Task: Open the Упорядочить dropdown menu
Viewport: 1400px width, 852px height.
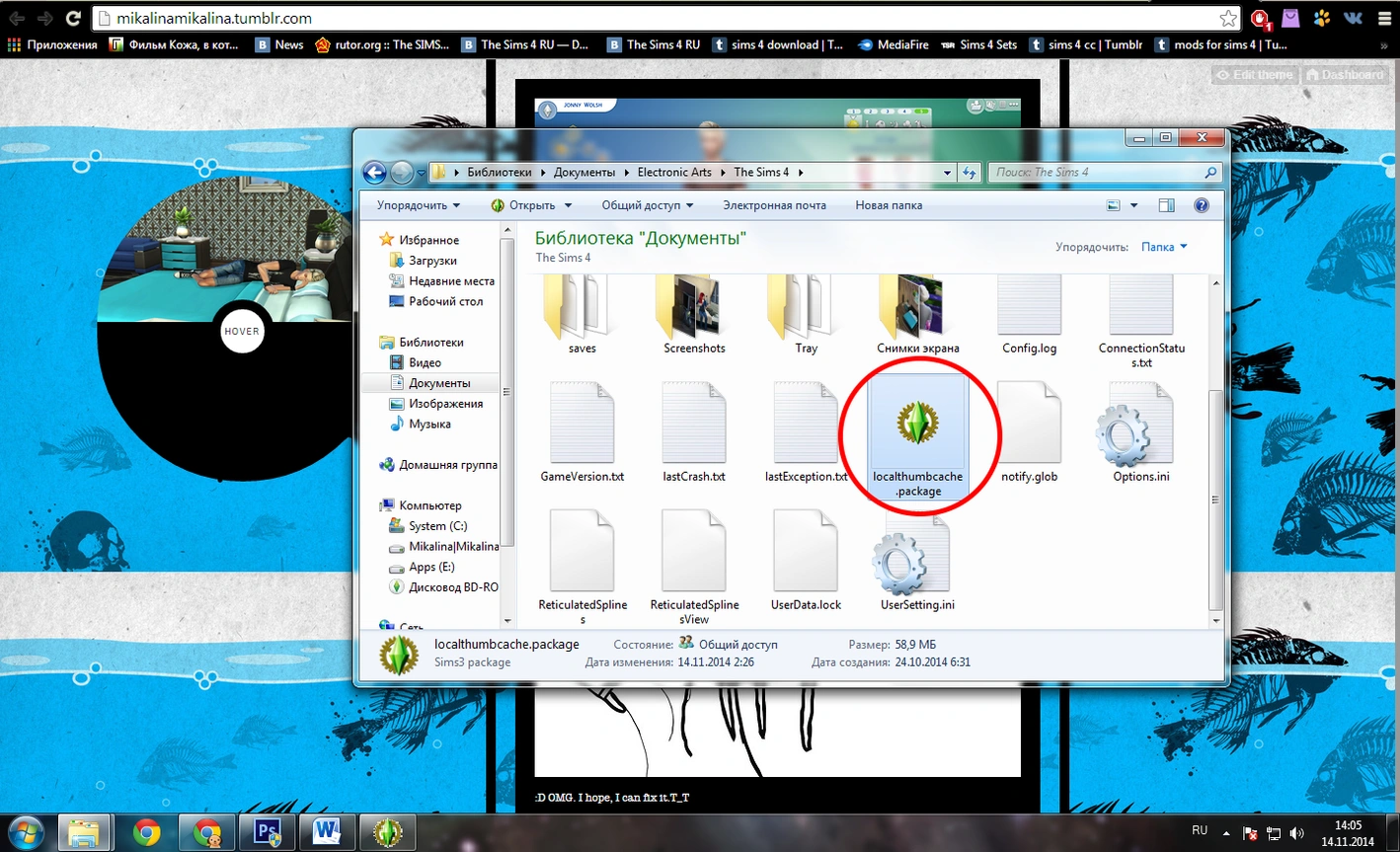Action: point(419,205)
